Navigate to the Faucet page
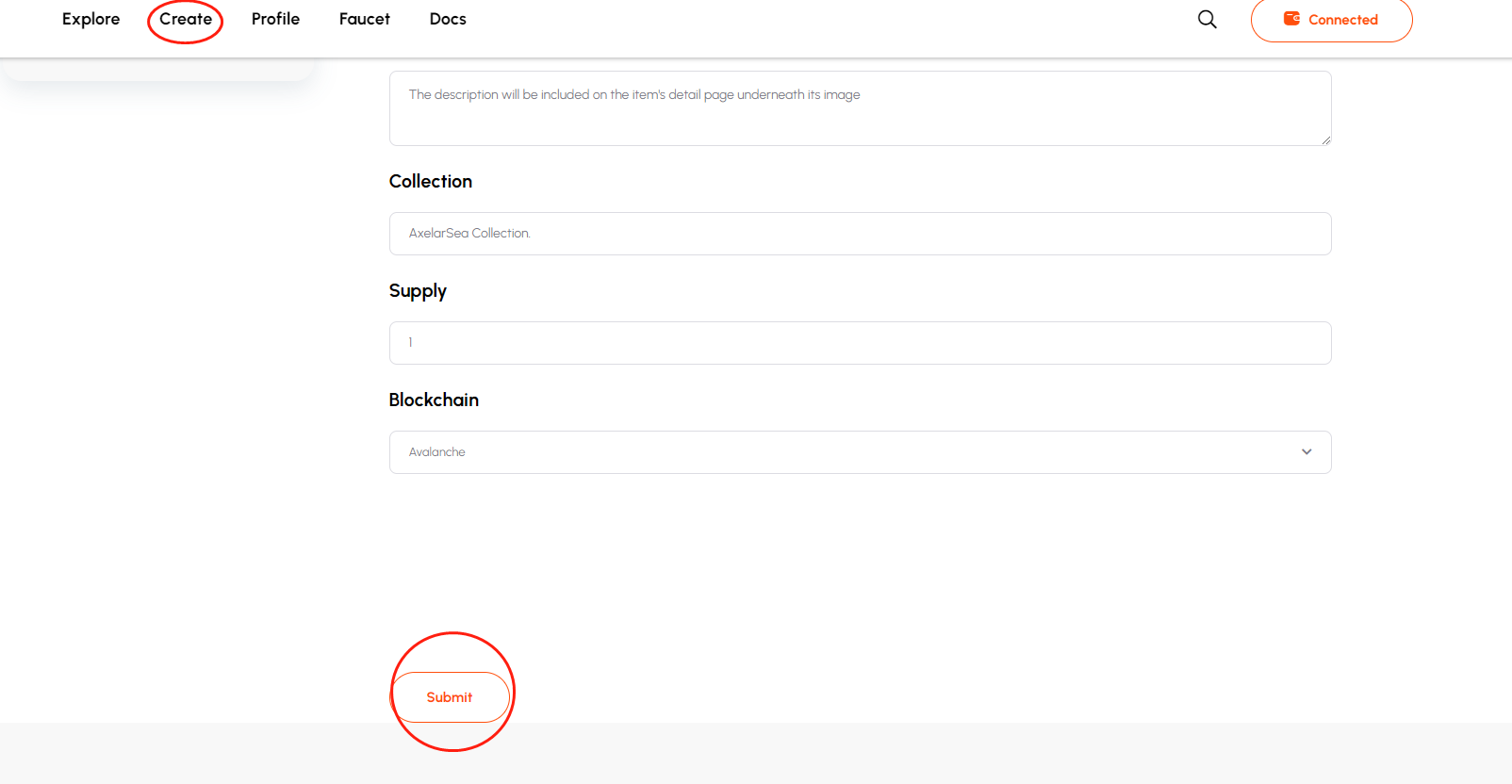Viewport: 1512px width, 784px height. [x=365, y=19]
